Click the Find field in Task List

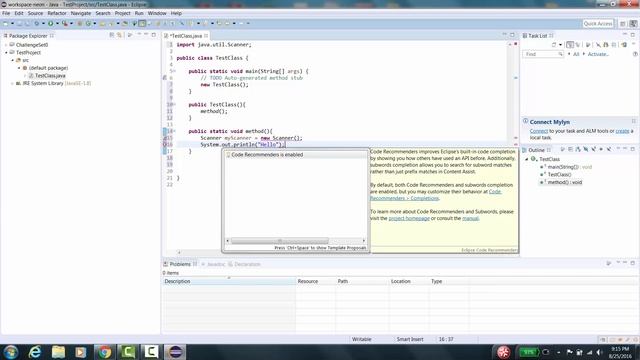[x=542, y=54]
